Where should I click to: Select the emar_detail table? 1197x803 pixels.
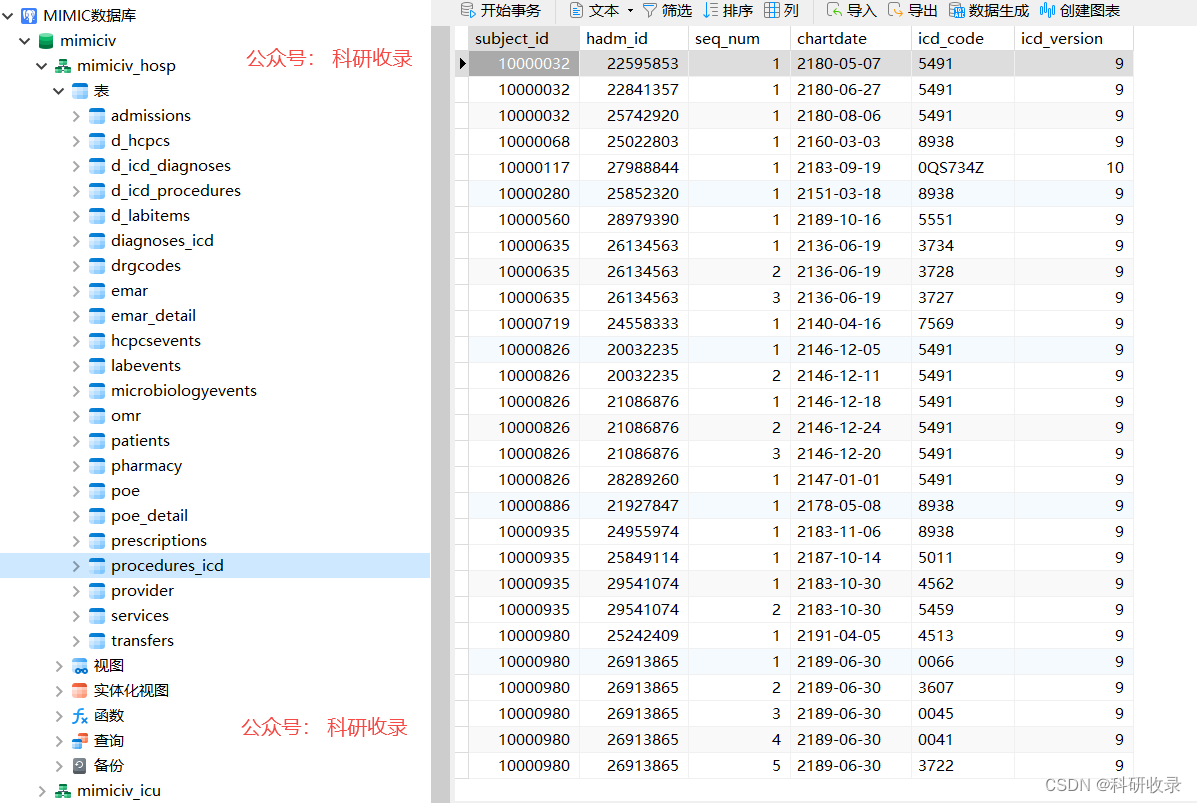coord(153,316)
